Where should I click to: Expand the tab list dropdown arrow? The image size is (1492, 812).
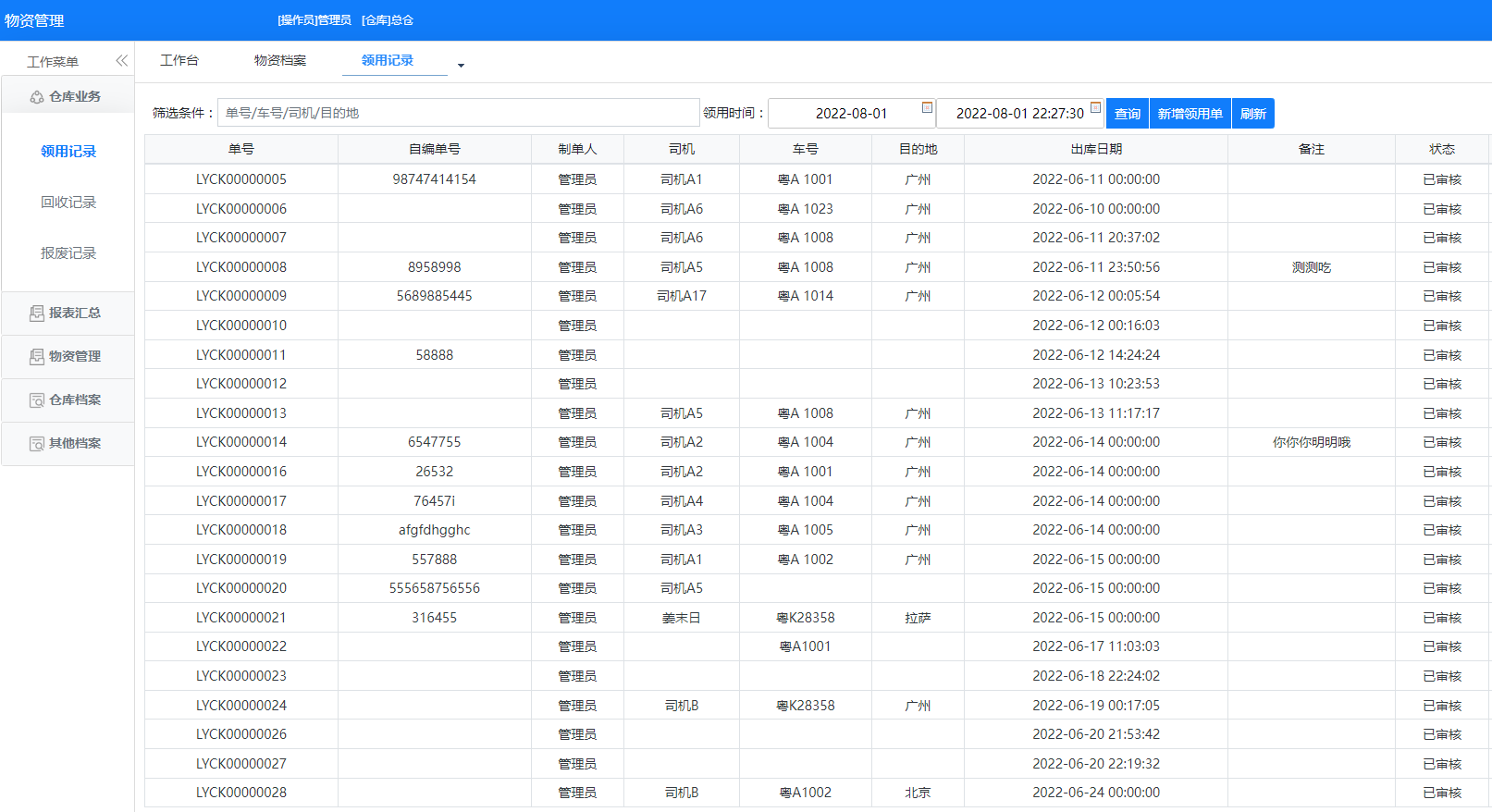point(461,66)
